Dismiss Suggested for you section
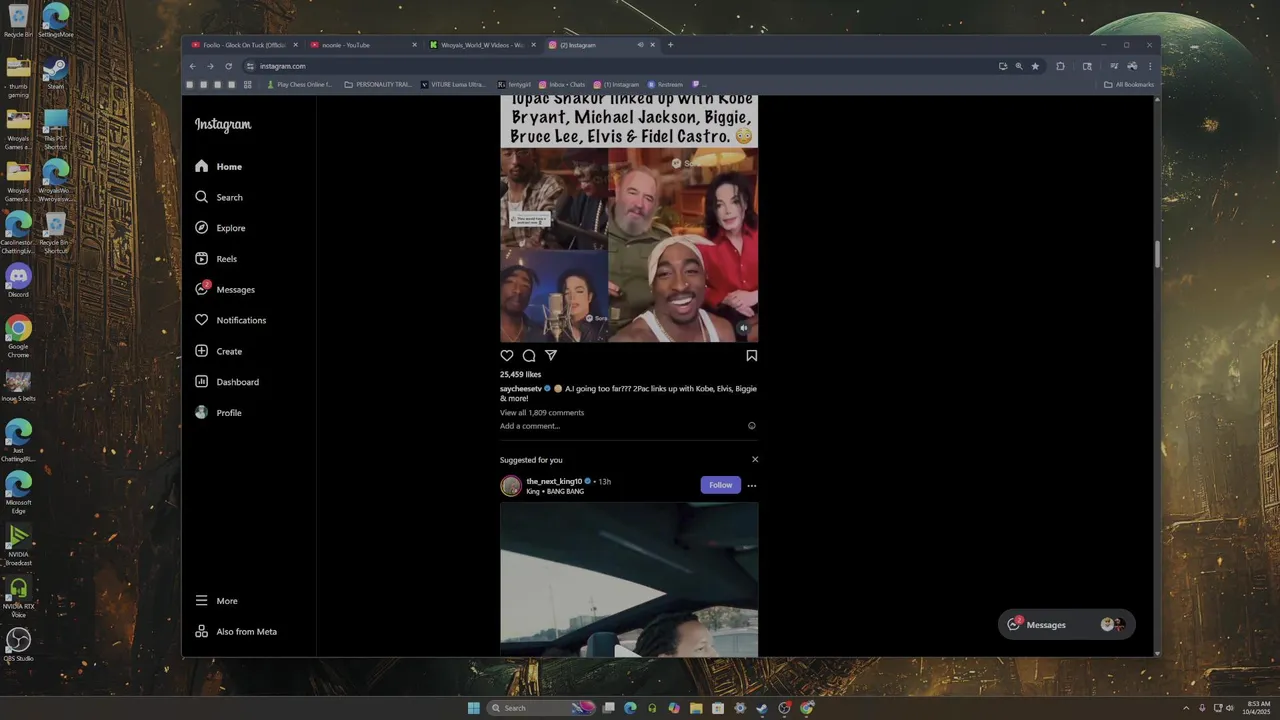This screenshot has height=720, width=1280. point(755,460)
